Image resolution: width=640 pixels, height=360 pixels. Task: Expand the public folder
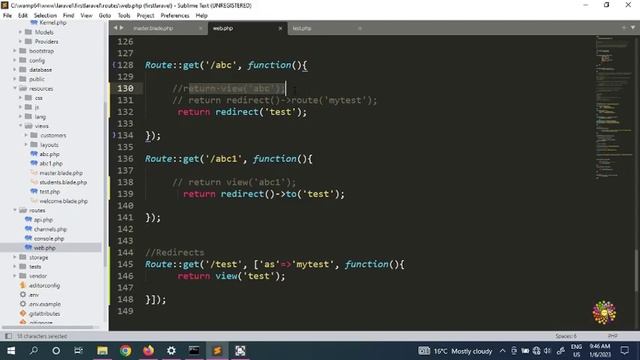(15, 79)
